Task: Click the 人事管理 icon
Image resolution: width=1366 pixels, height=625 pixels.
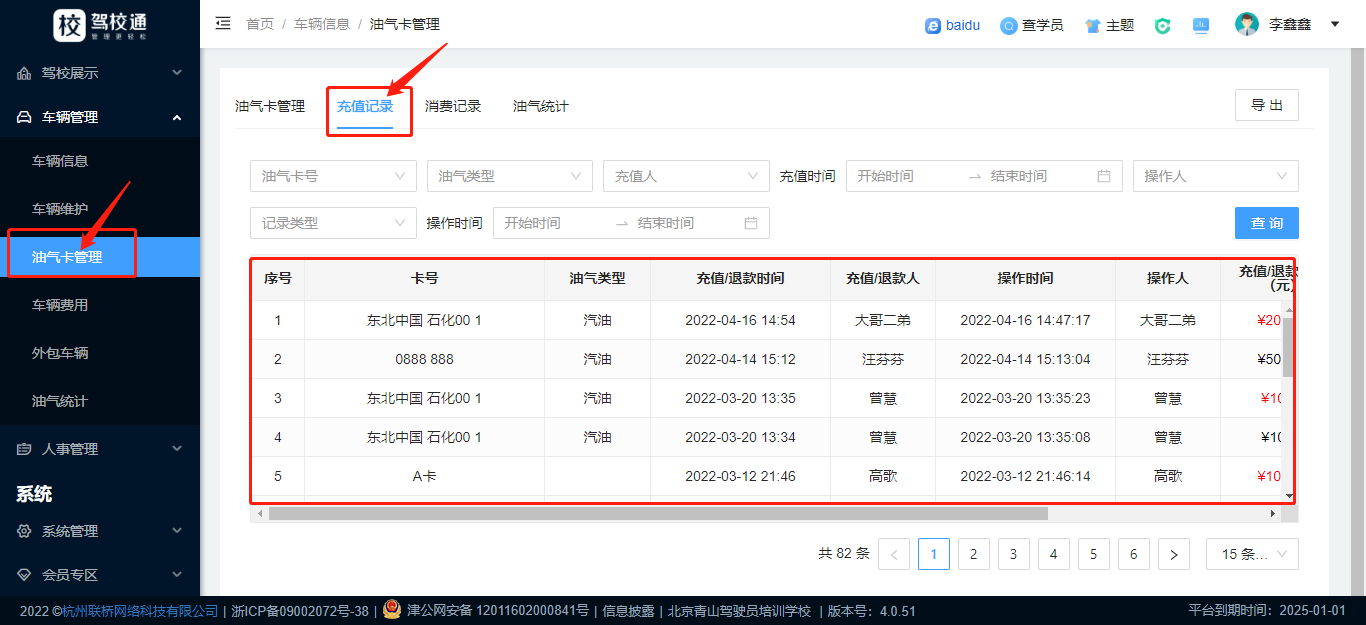Action: point(24,449)
